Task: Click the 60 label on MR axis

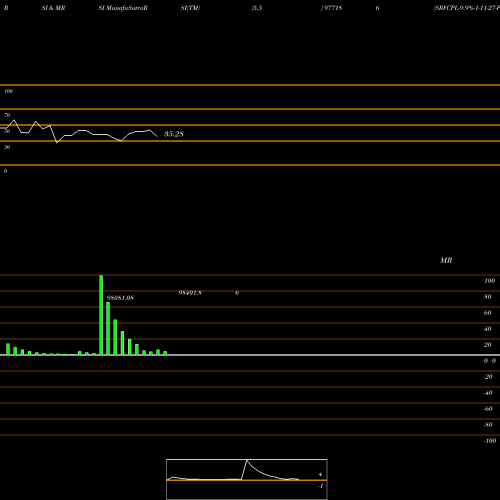Action: (x=488, y=313)
